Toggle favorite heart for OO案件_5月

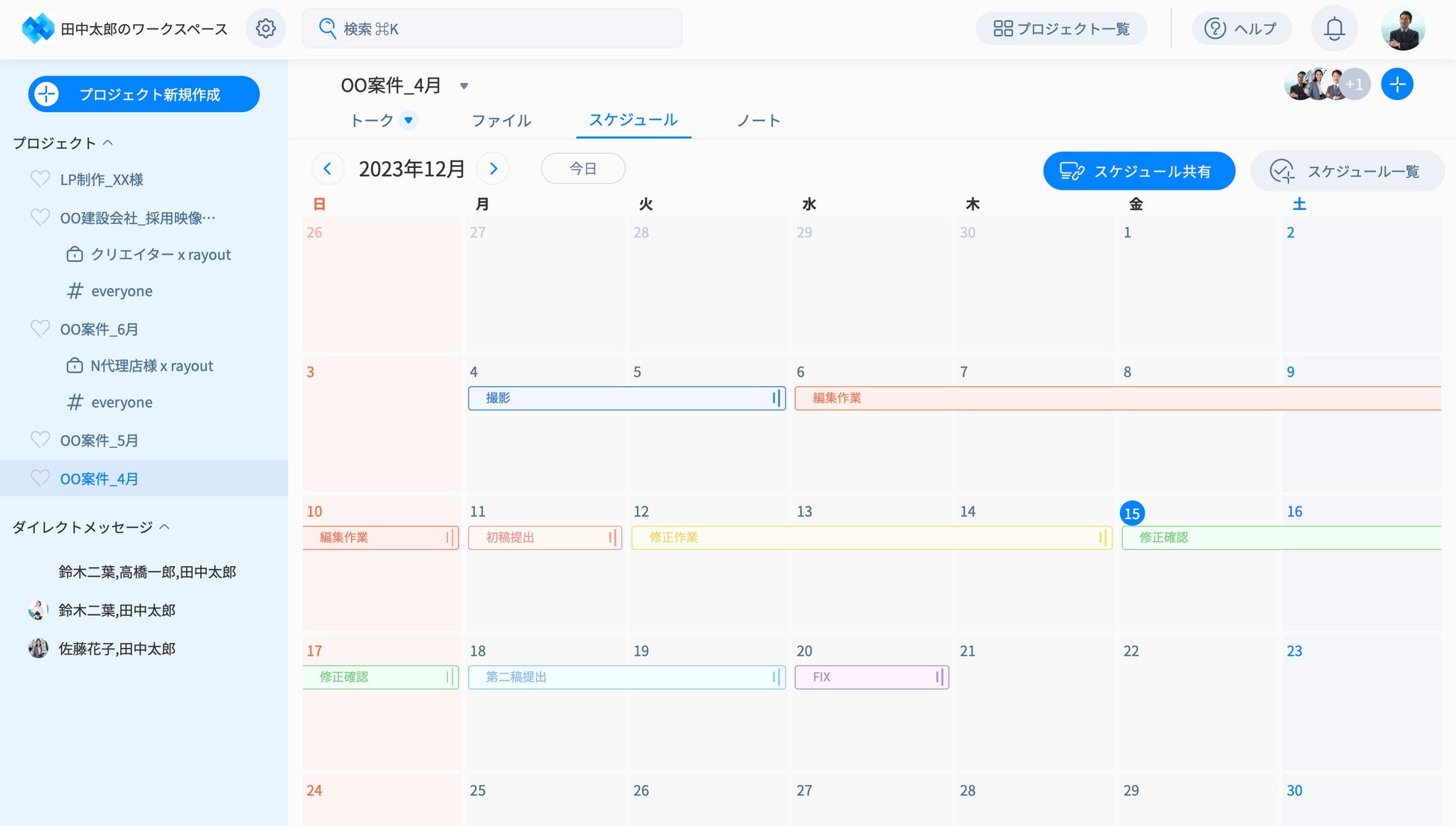[40, 441]
